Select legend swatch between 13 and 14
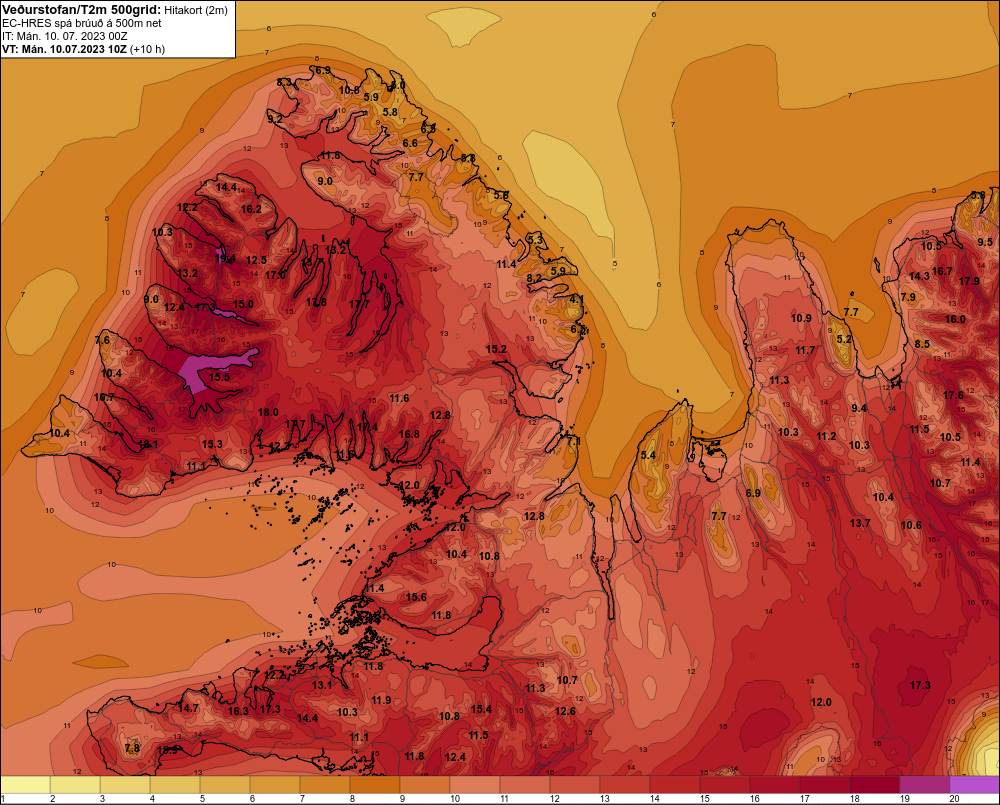This screenshot has width=1000, height=805. tap(625, 785)
